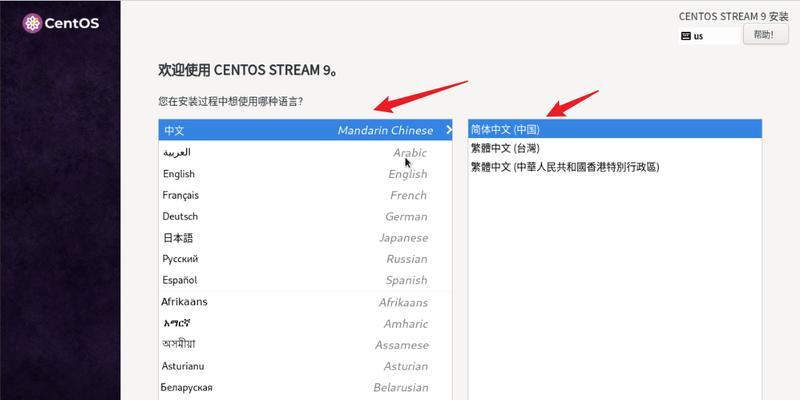Choose Asturianu Asturian language

coord(305,366)
